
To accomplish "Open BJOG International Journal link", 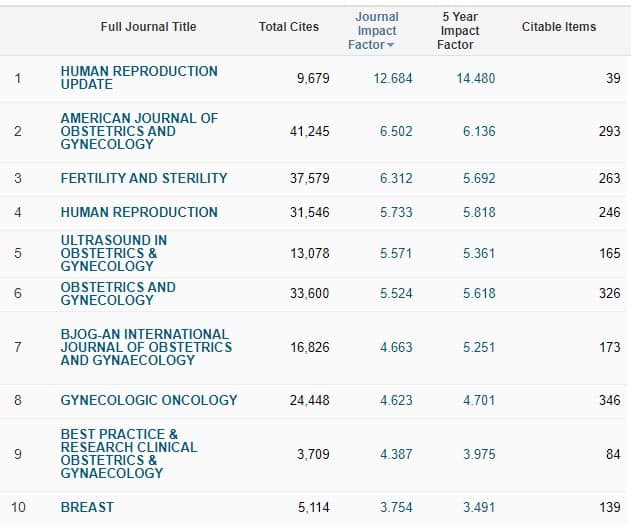I will pos(146,347).
